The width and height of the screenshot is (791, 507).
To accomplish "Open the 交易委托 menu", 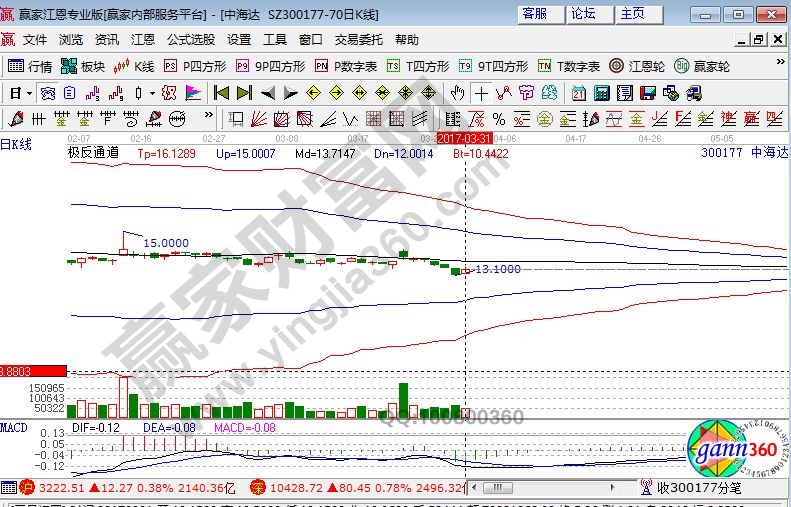I will point(358,40).
